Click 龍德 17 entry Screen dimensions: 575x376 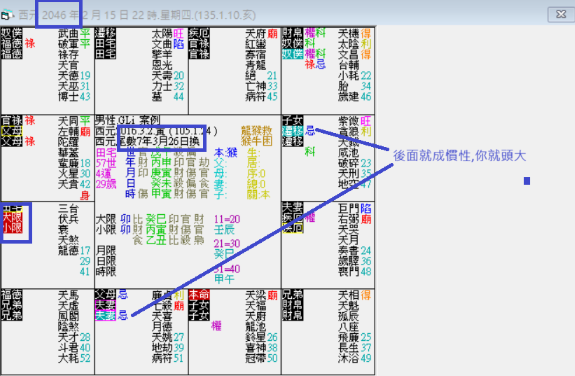(74, 251)
